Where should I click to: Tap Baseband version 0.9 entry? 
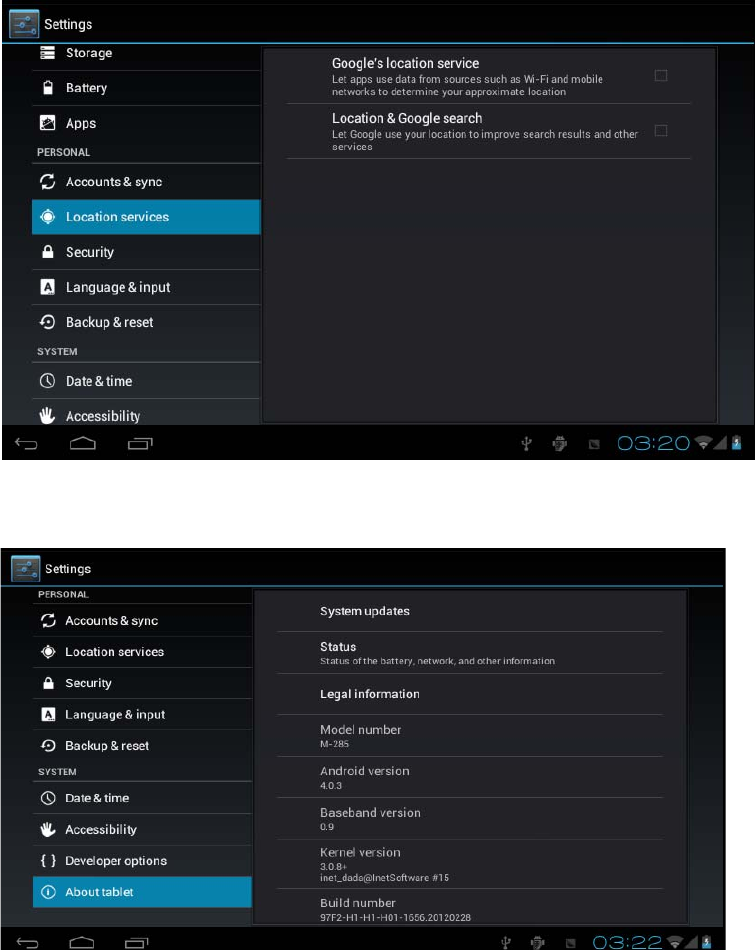click(x=470, y=819)
